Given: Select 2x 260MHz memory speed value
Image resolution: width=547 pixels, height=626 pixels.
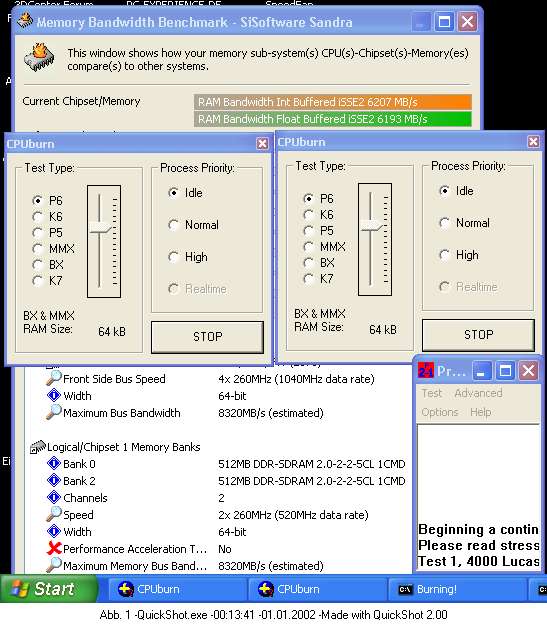Looking at the screenshot, I should click(293, 515).
